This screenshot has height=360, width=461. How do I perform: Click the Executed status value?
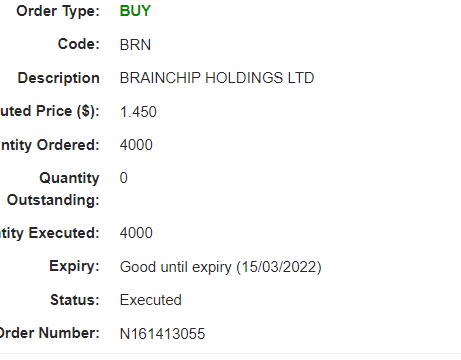coord(150,300)
